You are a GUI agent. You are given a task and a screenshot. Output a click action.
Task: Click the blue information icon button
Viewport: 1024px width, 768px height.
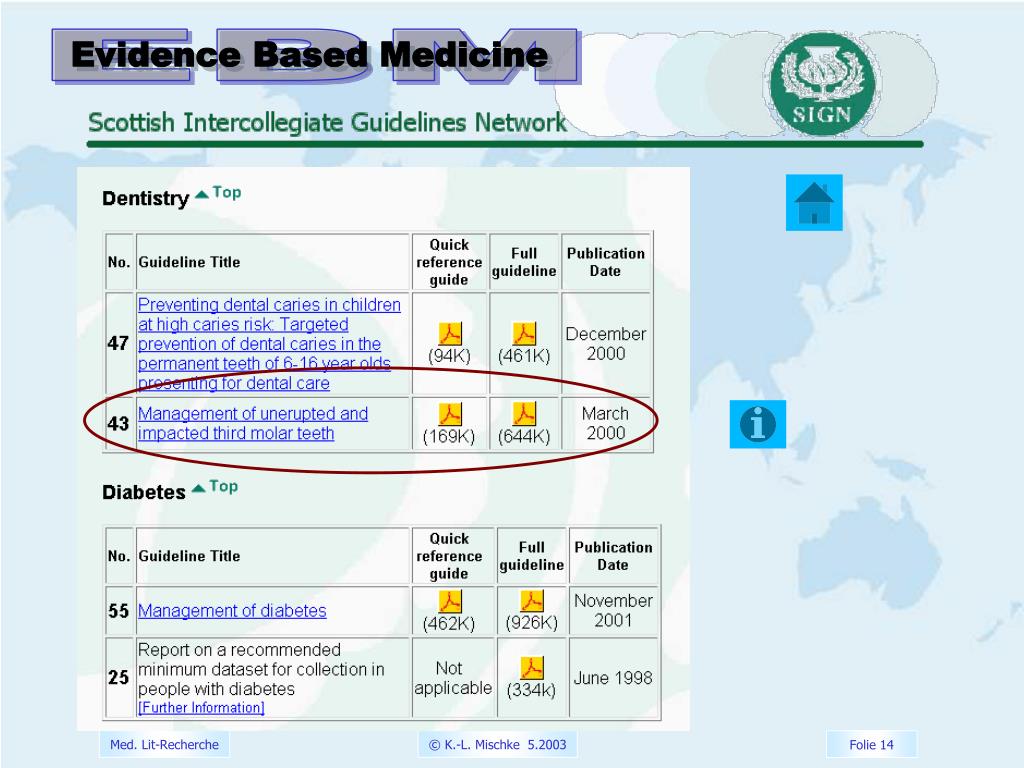[758, 424]
